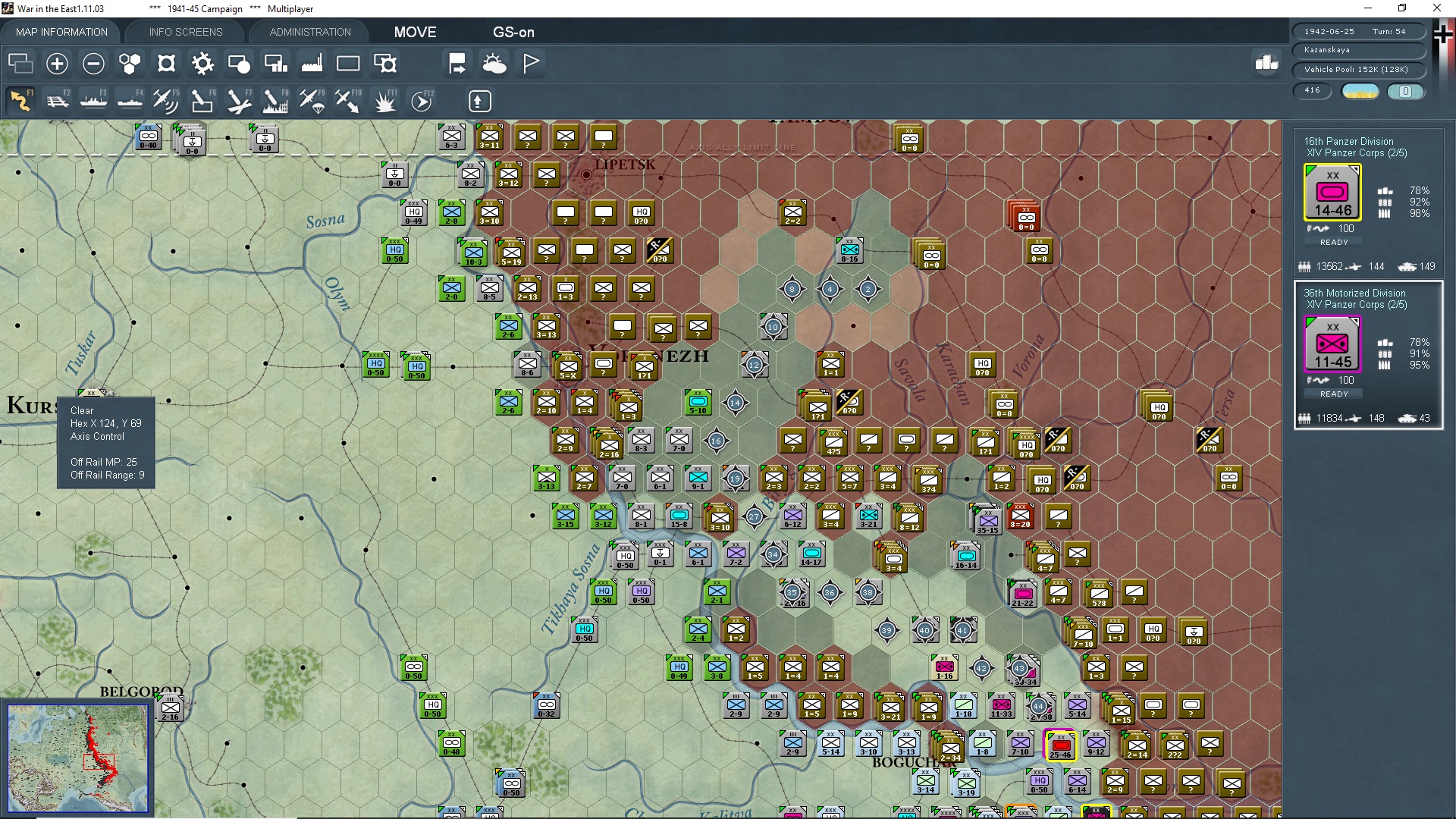
Task: Open the bar chart statistics icon
Action: pyautogui.click(x=1266, y=63)
